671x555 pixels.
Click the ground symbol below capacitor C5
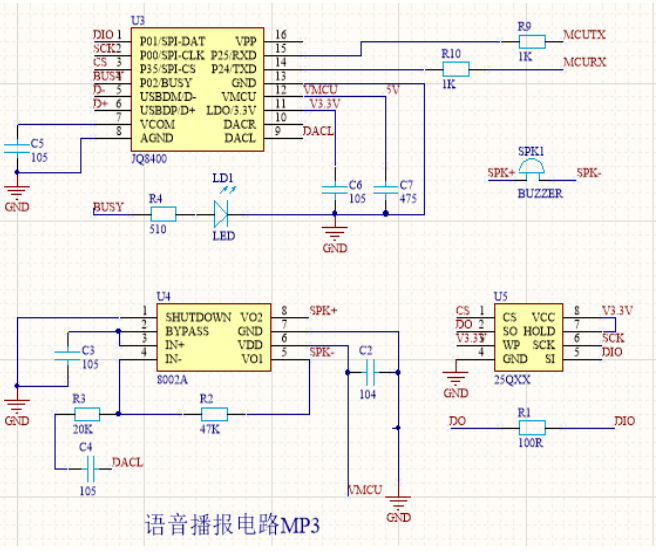(x=17, y=191)
